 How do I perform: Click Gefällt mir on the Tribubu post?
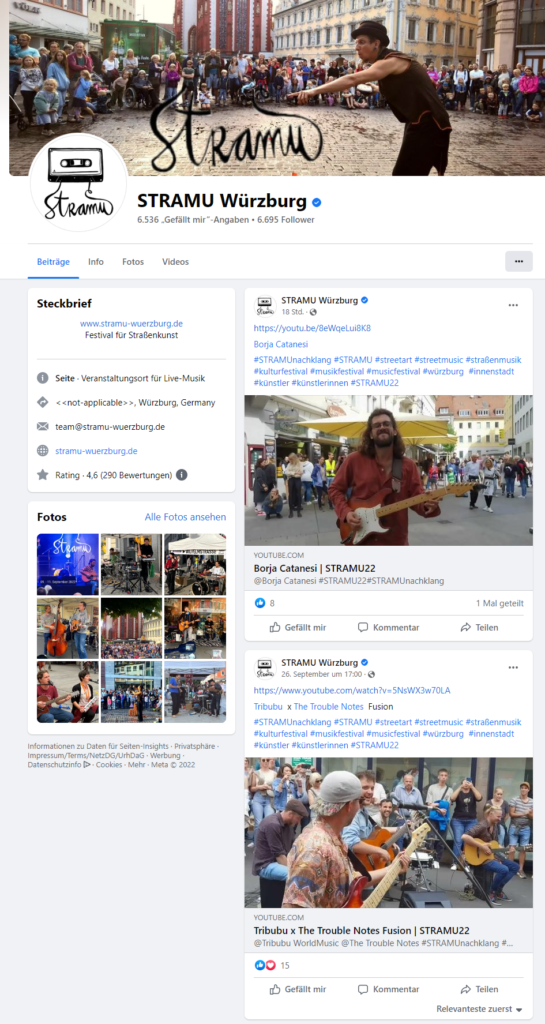pyautogui.click(x=298, y=989)
